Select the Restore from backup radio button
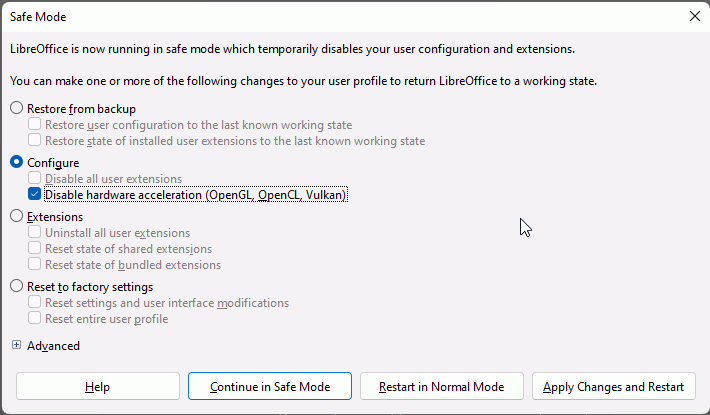Image resolution: width=710 pixels, height=415 pixels. click(x=16, y=108)
